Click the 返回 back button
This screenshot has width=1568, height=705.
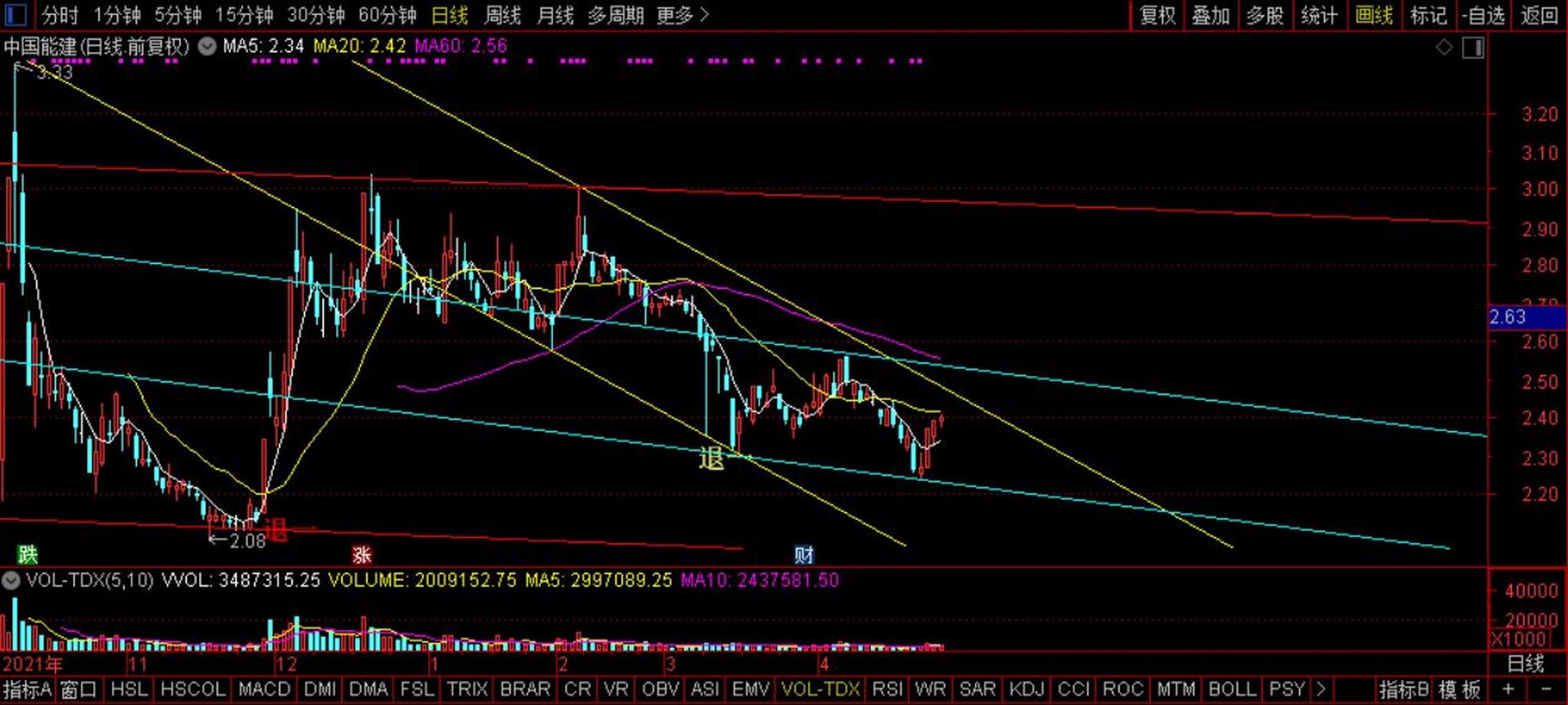[x=1539, y=15]
